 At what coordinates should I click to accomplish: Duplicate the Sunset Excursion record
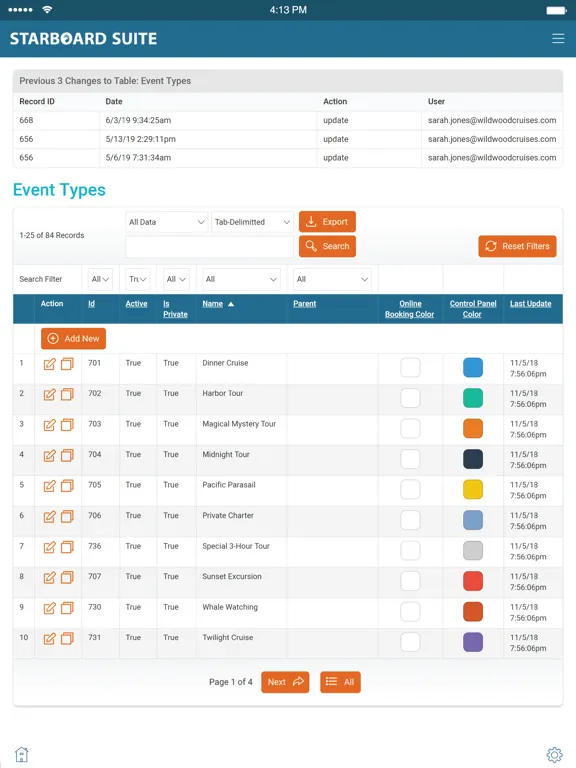[x=67, y=577]
